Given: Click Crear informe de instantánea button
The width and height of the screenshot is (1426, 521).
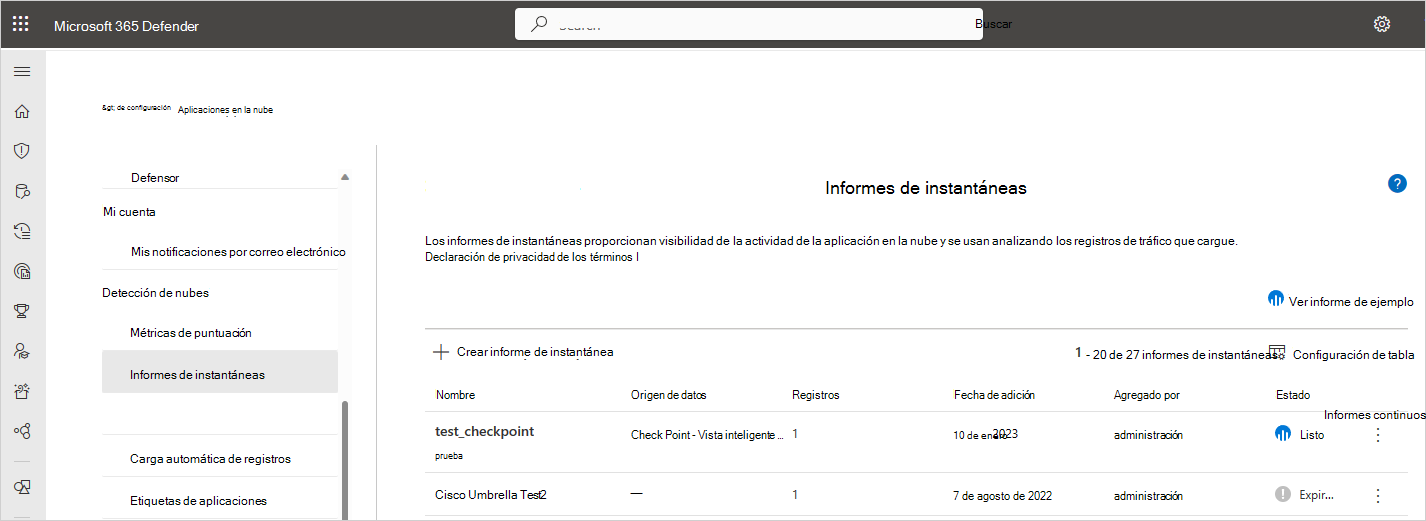Looking at the screenshot, I should (x=523, y=352).
